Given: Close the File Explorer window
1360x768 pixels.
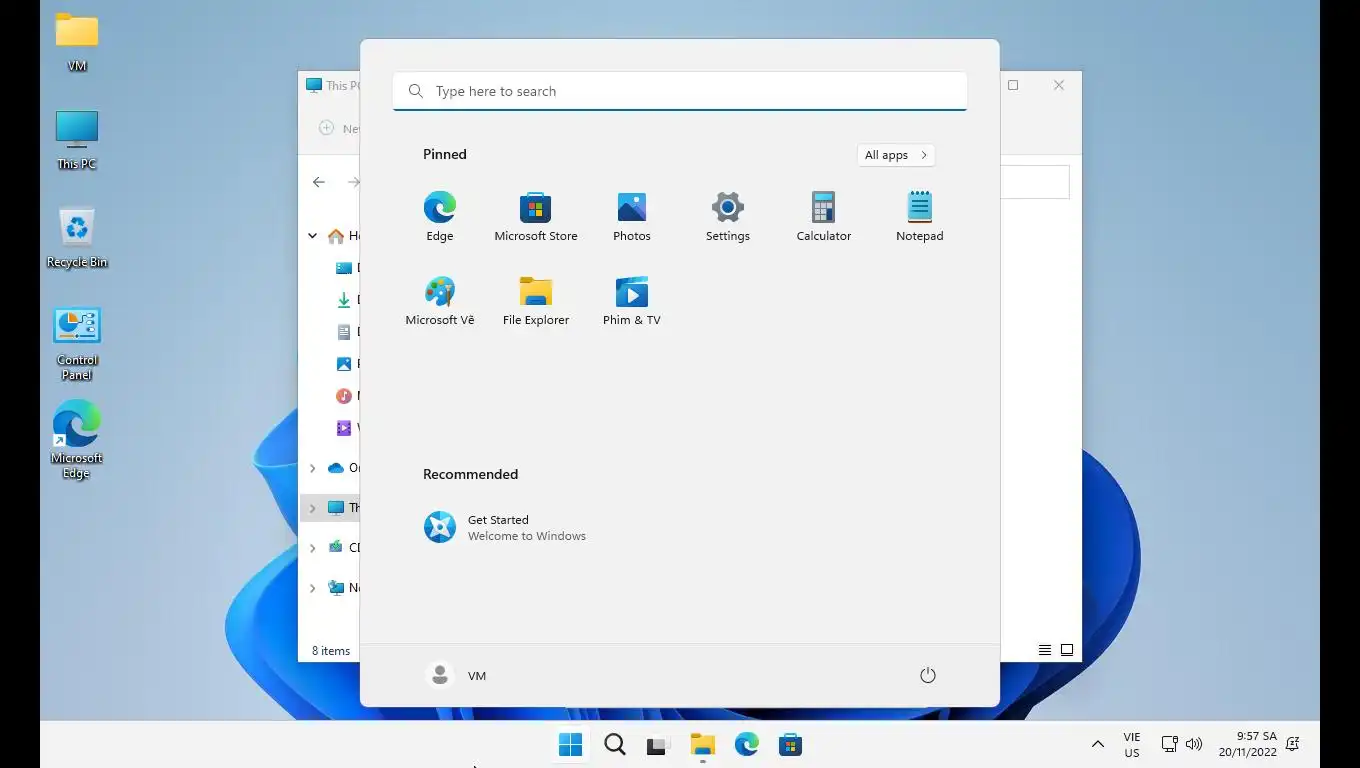Looking at the screenshot, I should [1059, 85].
